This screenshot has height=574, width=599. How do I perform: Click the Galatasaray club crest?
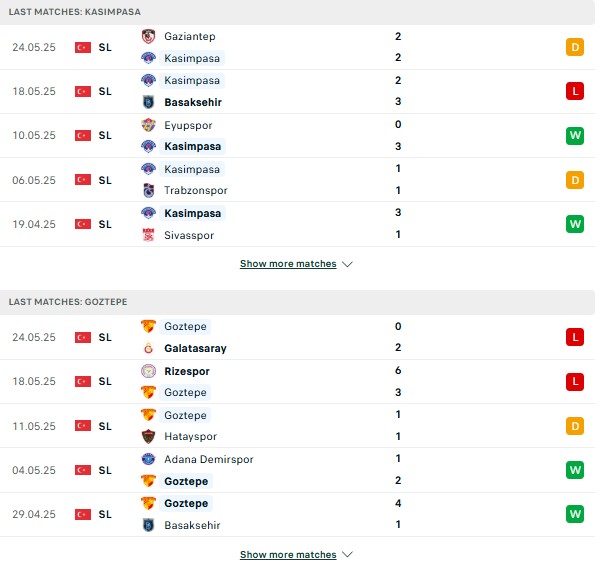pyautogui.click(x=148, y=348)
